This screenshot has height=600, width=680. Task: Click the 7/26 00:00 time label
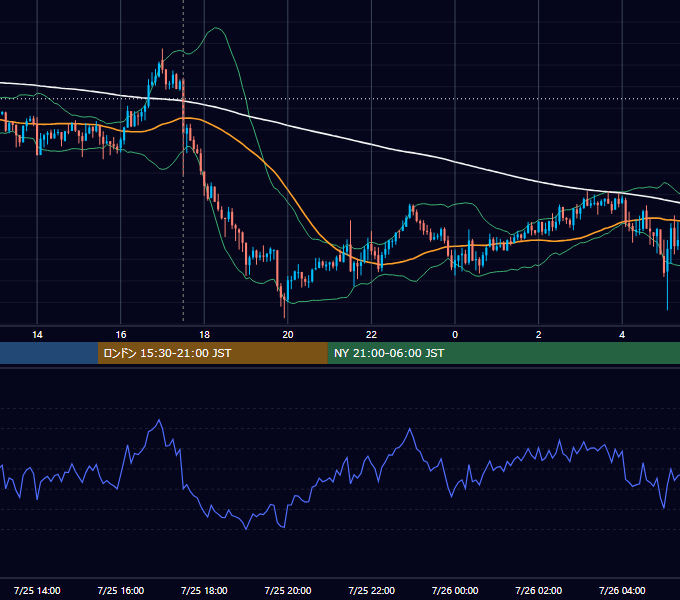tap(455, 590)
